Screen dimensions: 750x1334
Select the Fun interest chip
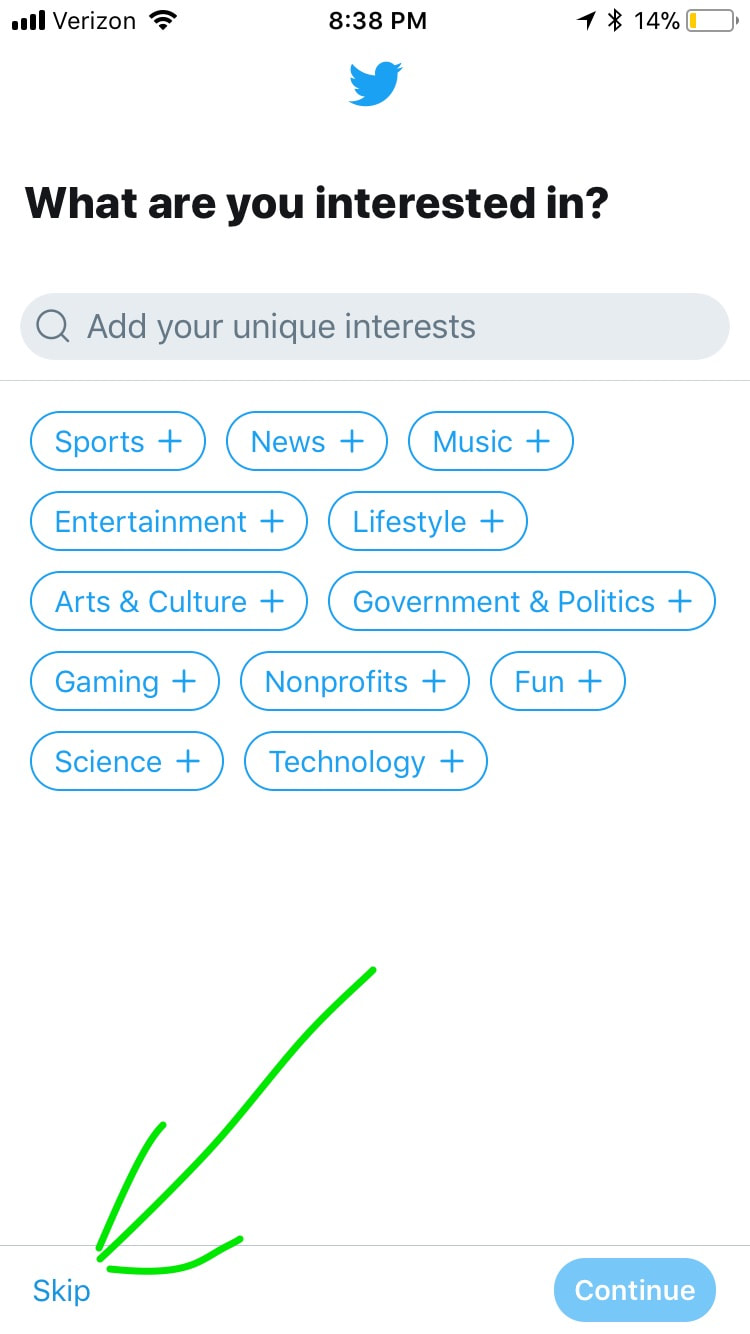pyautogui.click(x=558, y=681)
